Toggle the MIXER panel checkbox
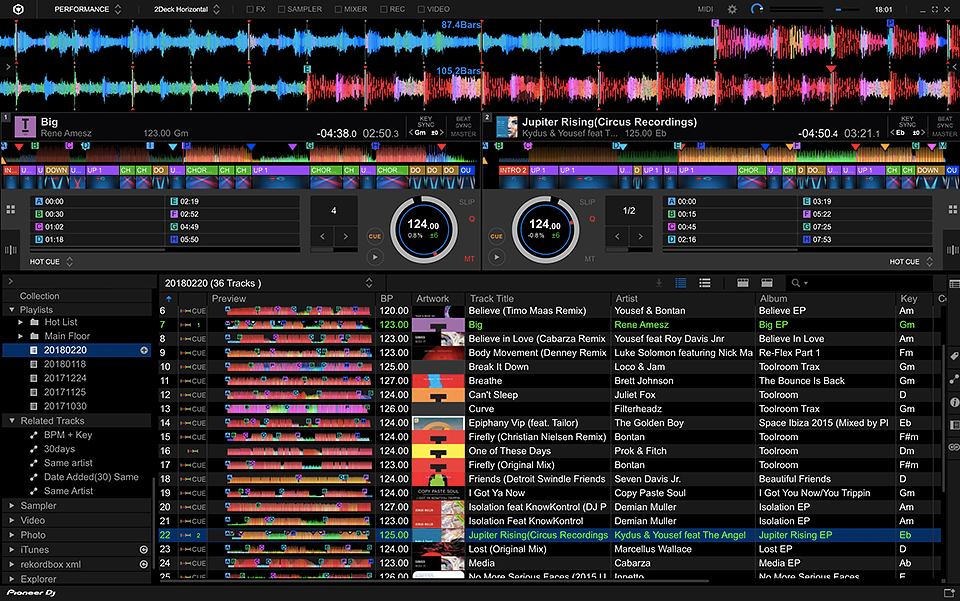Image resolution: width=960 pixels, height=601 pixels. click(336, 9)
